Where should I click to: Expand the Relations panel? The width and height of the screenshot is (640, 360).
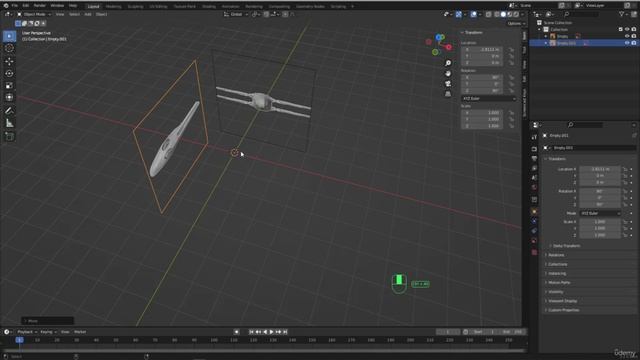[x=556, y=255]
